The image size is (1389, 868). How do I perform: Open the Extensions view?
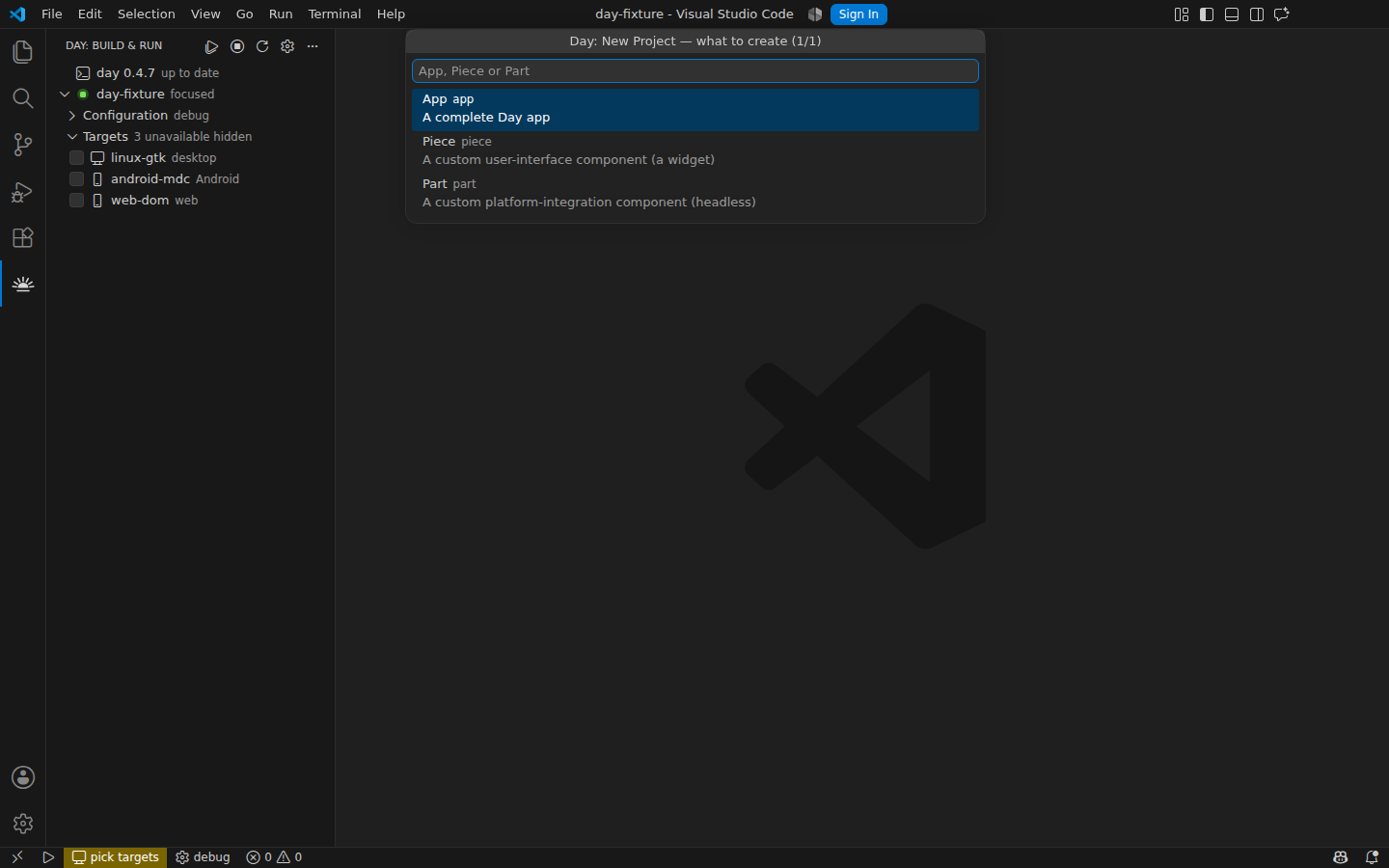tap(22, 237)
